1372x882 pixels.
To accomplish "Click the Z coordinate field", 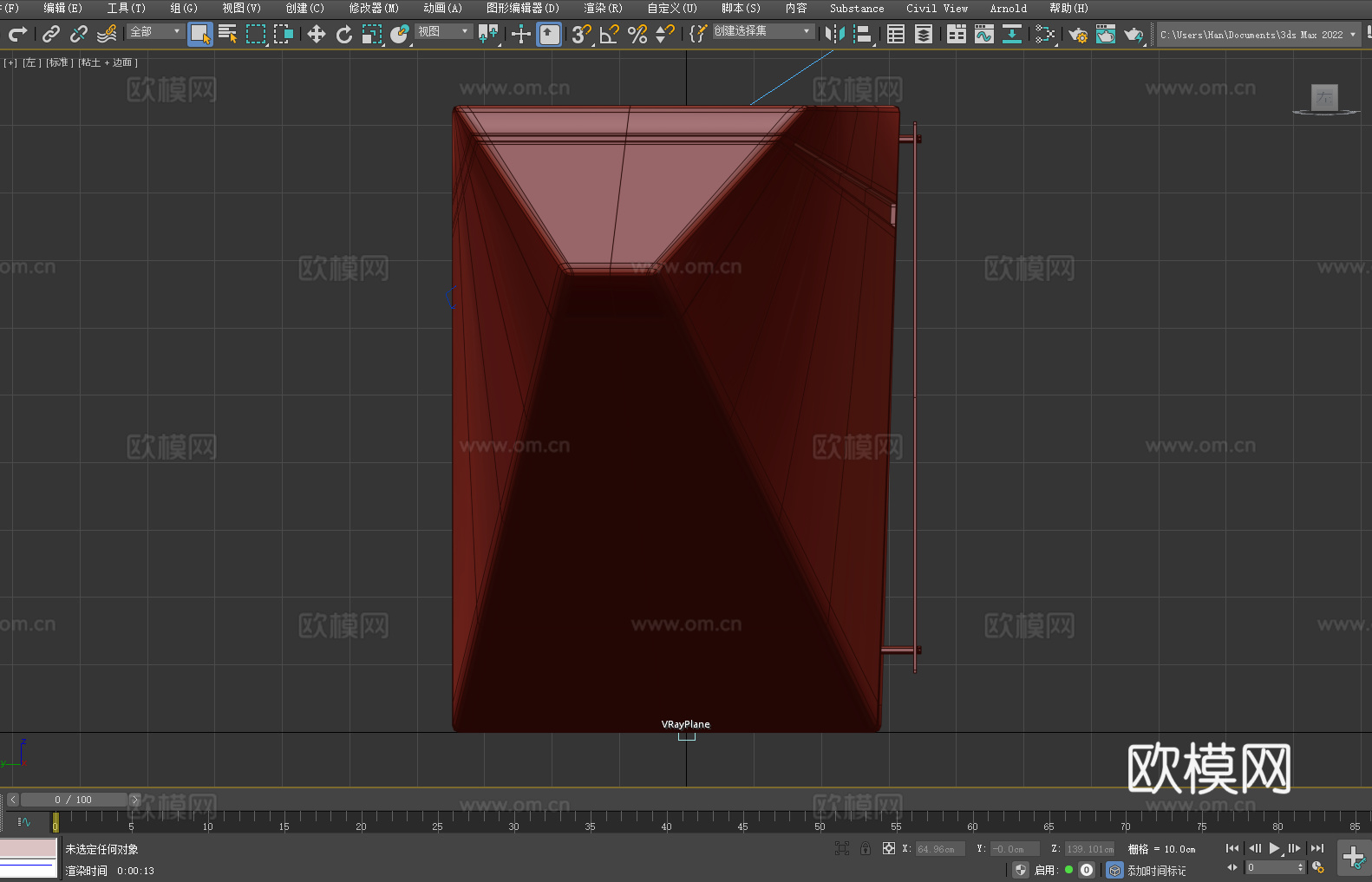I will [x=1089, y=849].
